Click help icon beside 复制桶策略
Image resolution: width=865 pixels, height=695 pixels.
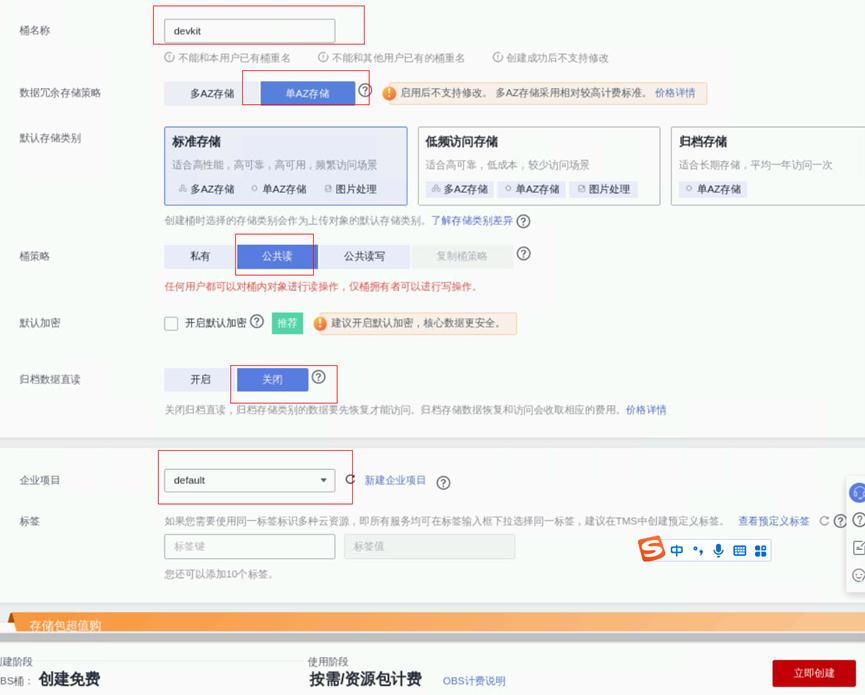pos(523,254)
